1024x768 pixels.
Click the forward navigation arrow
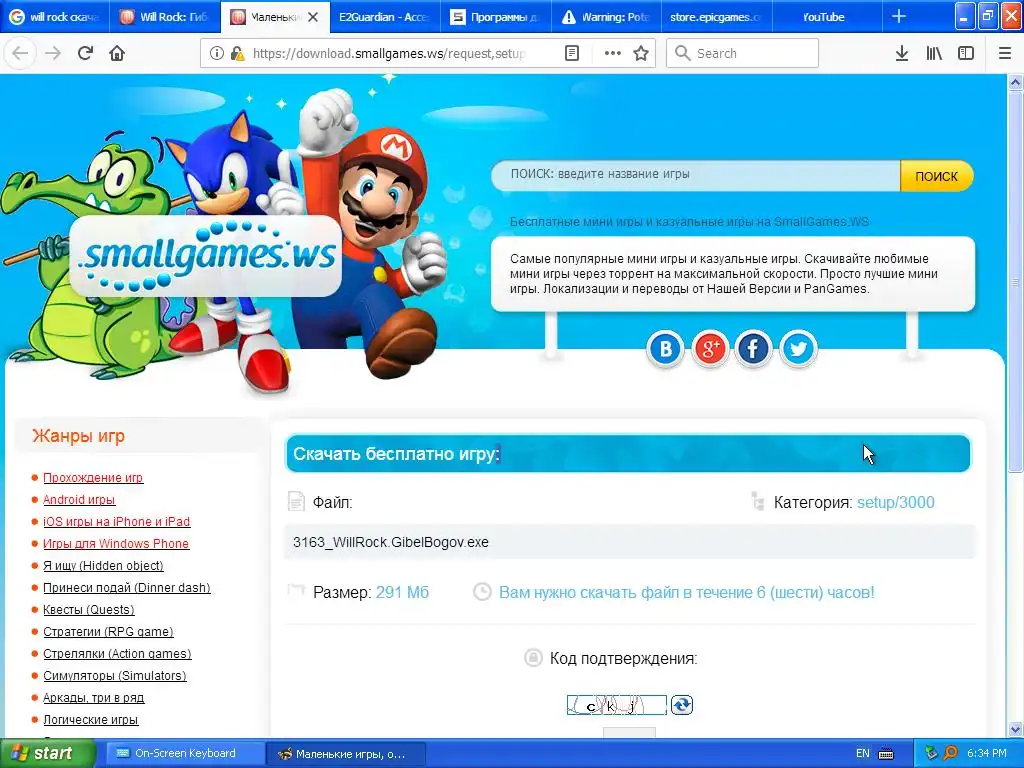pos(53,53)
